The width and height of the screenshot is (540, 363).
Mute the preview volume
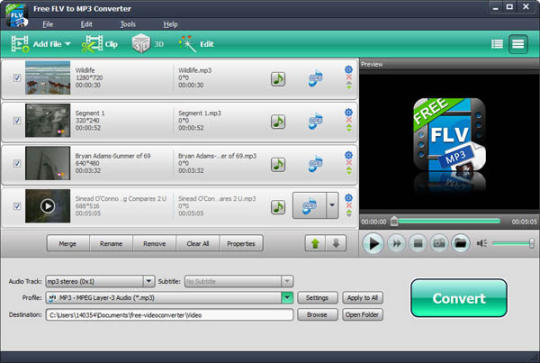(x=482, y=243)
